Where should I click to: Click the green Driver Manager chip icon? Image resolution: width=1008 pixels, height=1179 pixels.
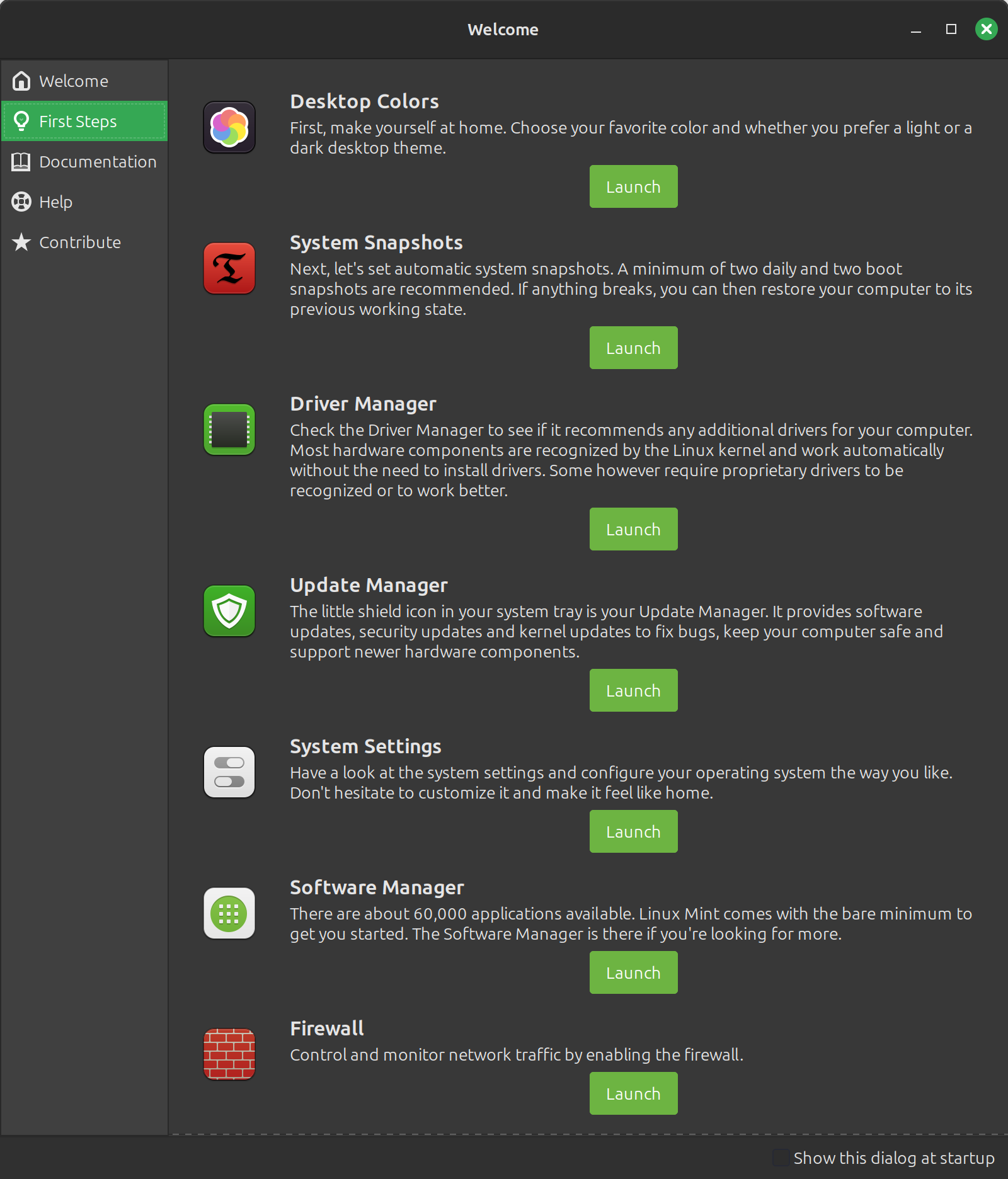(229, 430)
